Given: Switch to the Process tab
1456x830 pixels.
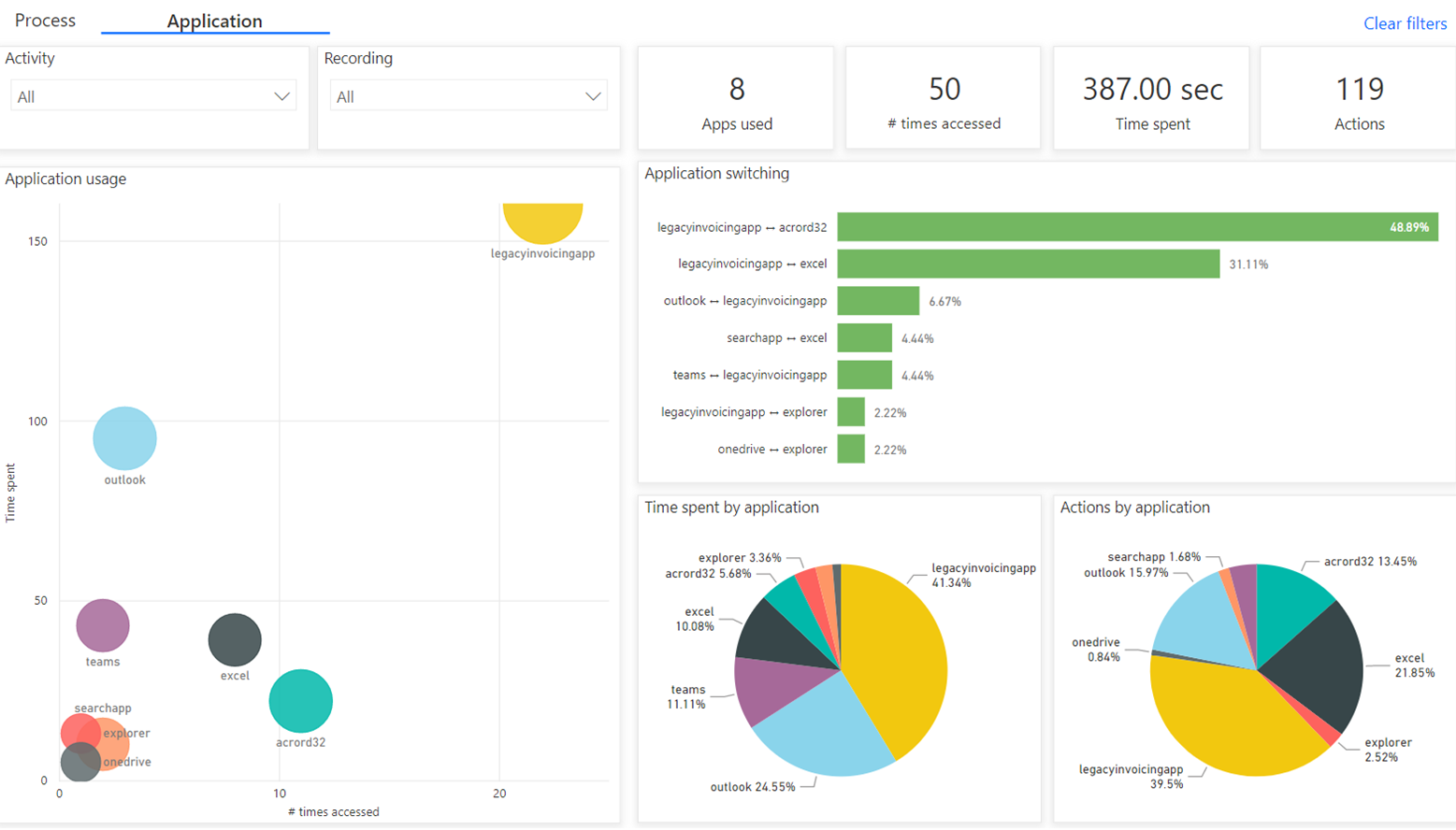Looking at the screenshot, I should pos(45,21).
